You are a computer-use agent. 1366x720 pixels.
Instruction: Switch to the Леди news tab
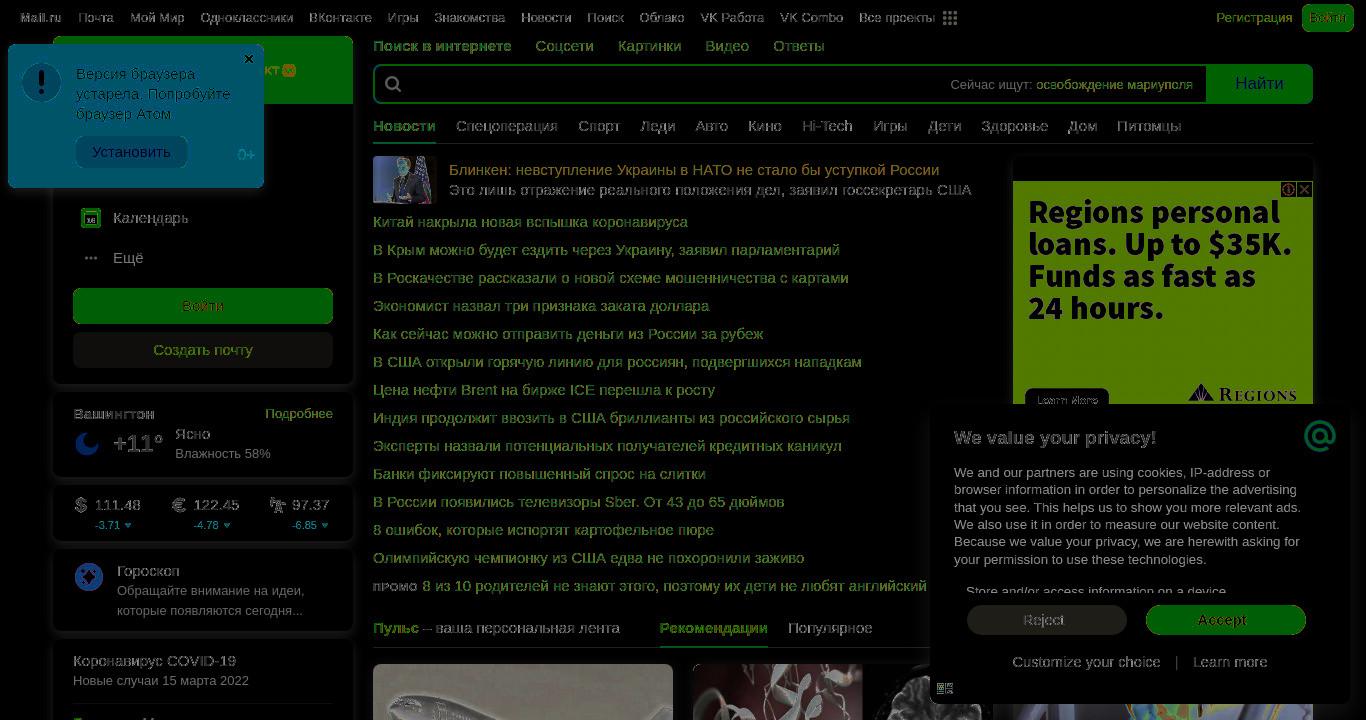pyautogui.click(x=657, y=126)
